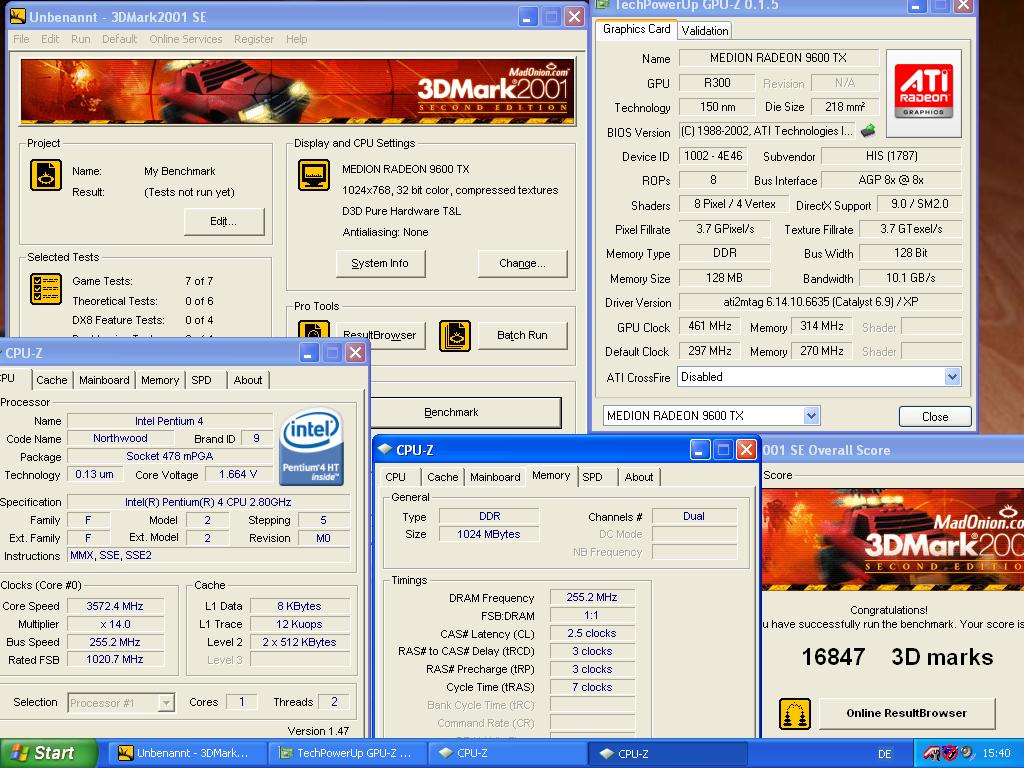Open the Help menu in 3DMark2001
Viewport: 1024px width, 768px height.
click(x=296, y=39)
